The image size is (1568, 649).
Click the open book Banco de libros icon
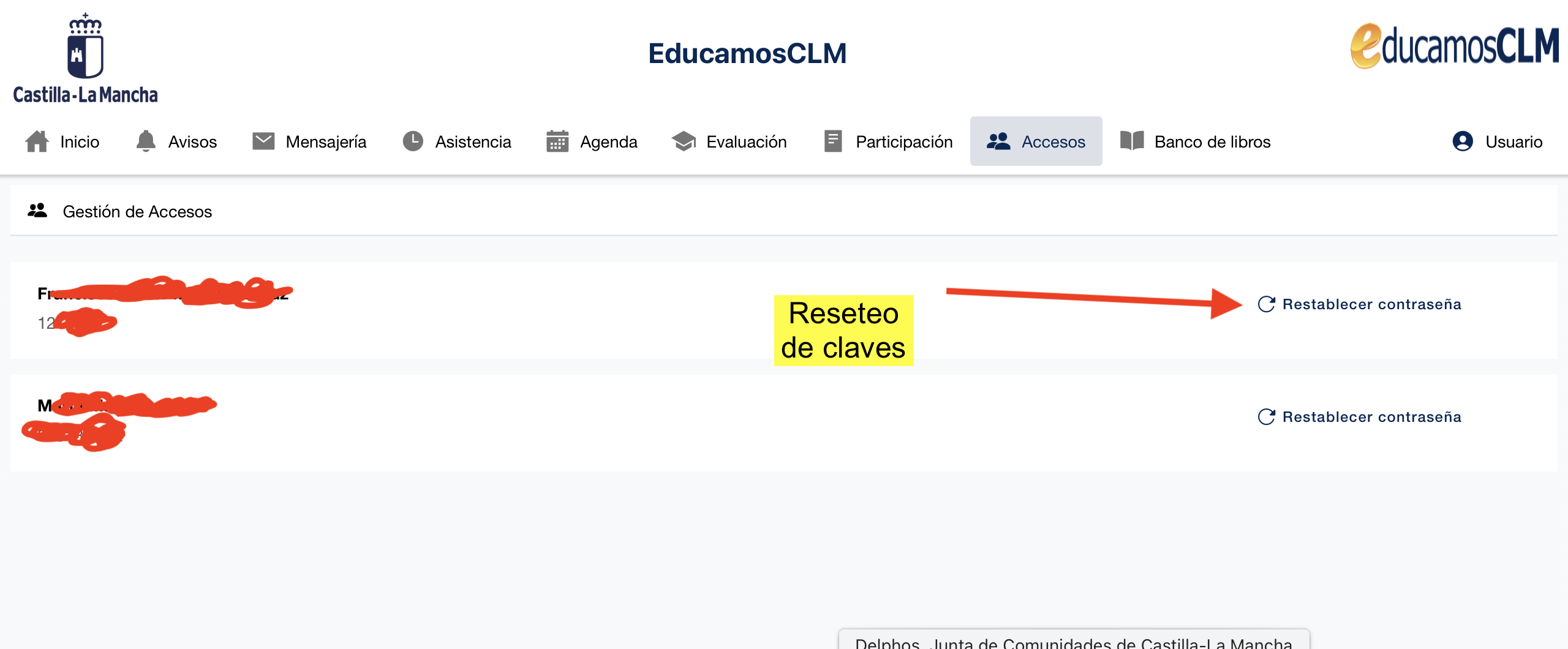coord(1132,141)
